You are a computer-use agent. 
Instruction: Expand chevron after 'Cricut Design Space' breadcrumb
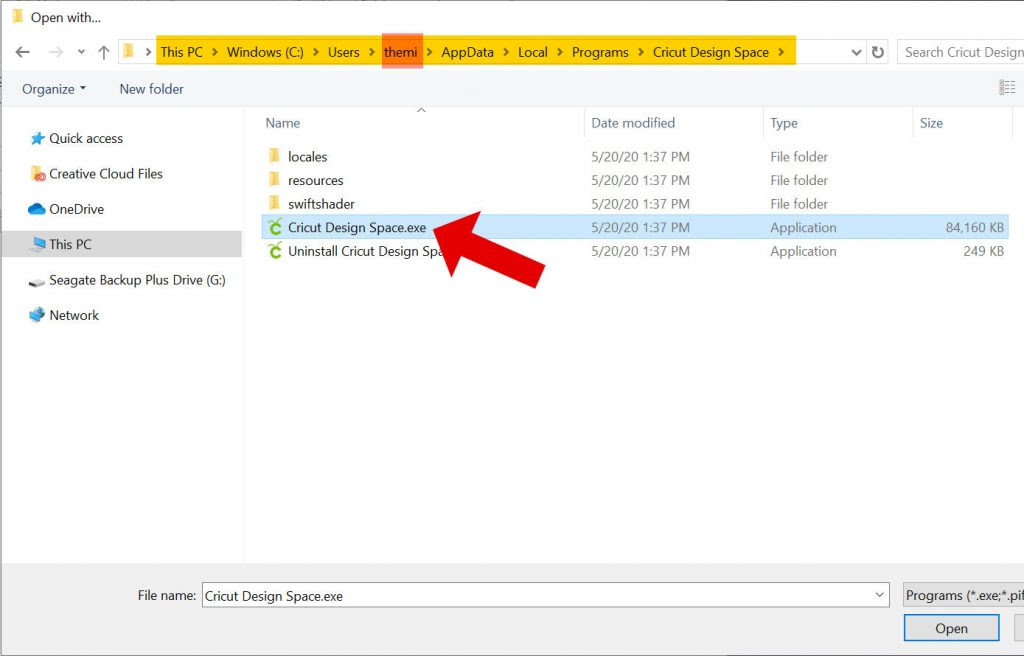coord(781,52)
